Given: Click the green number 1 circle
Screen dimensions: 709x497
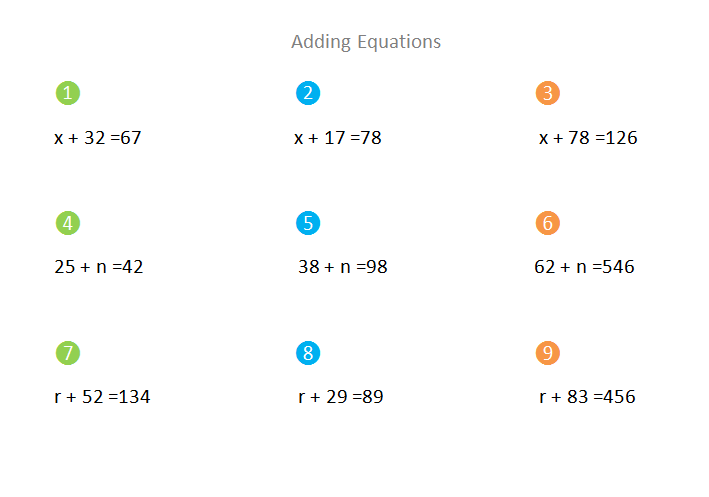Looking at the screenshot, I should (x=67, y=94).
